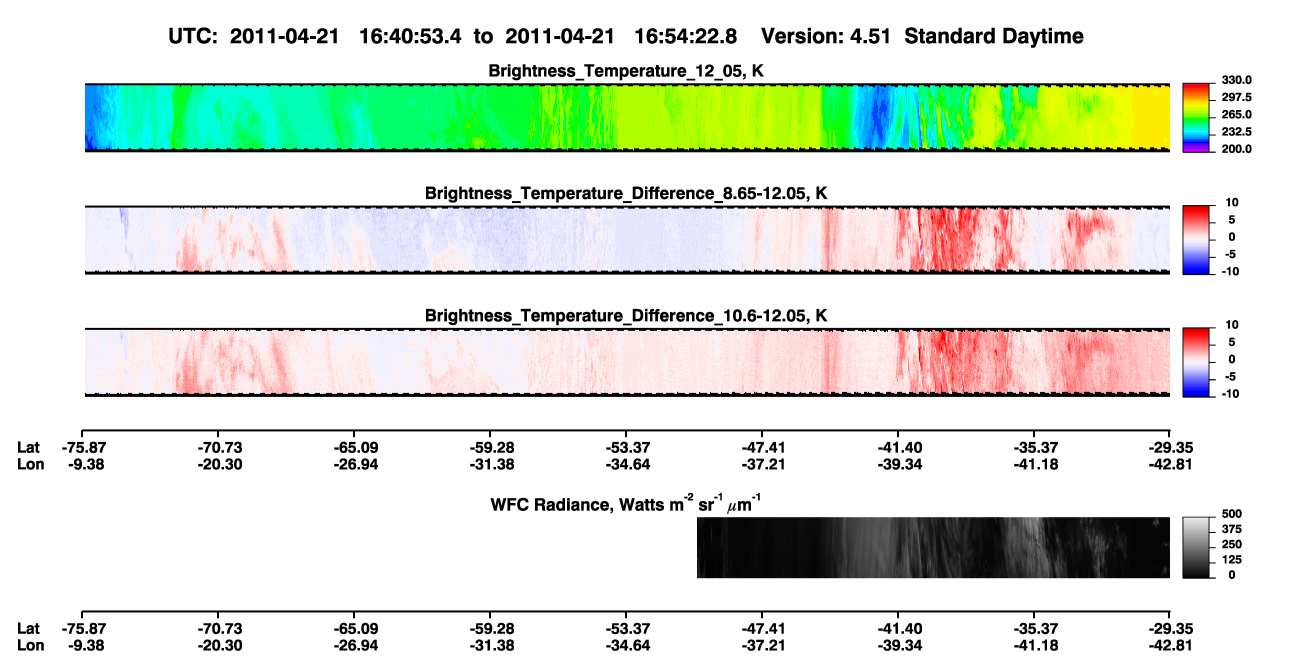Select the 10.6-12.05 difference image strip
1300x667 pixels.
tap(627, 362)
